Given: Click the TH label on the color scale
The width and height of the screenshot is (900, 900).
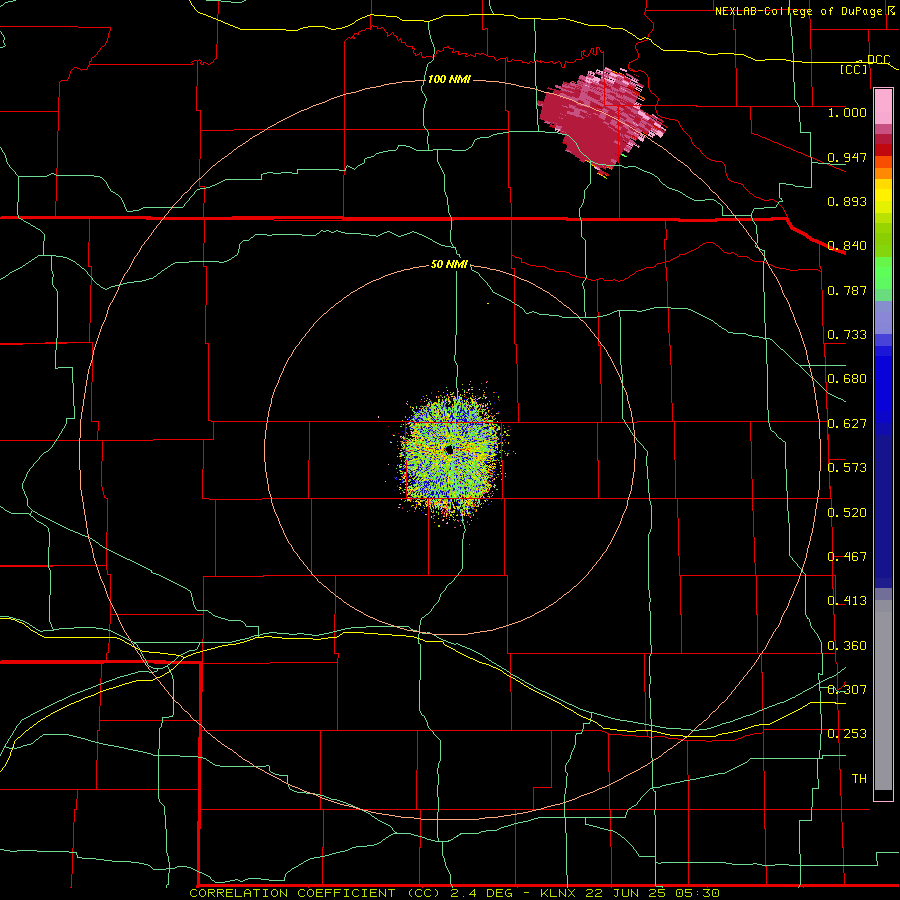Looking at the screenshot, I should 859,779.
